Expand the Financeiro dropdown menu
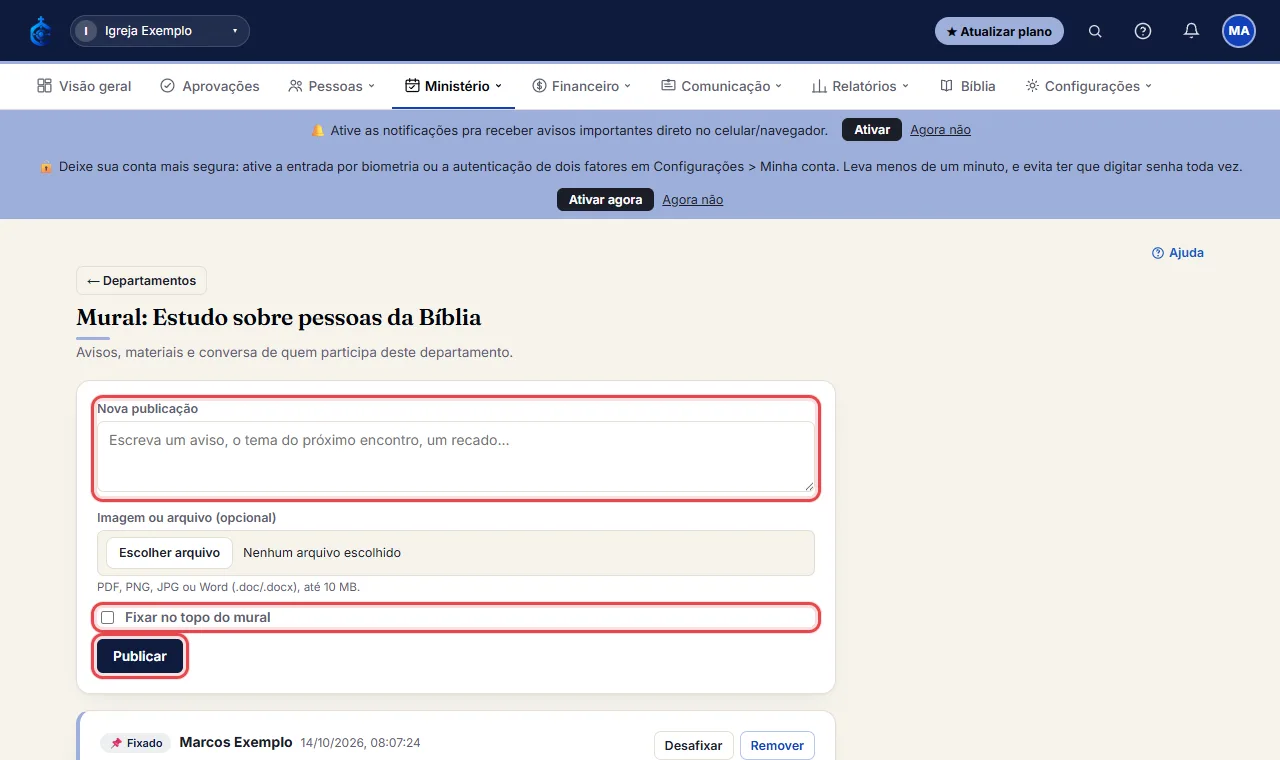Image resolution: width=1280 pixels, height=760 pixels. pos(581,86)
